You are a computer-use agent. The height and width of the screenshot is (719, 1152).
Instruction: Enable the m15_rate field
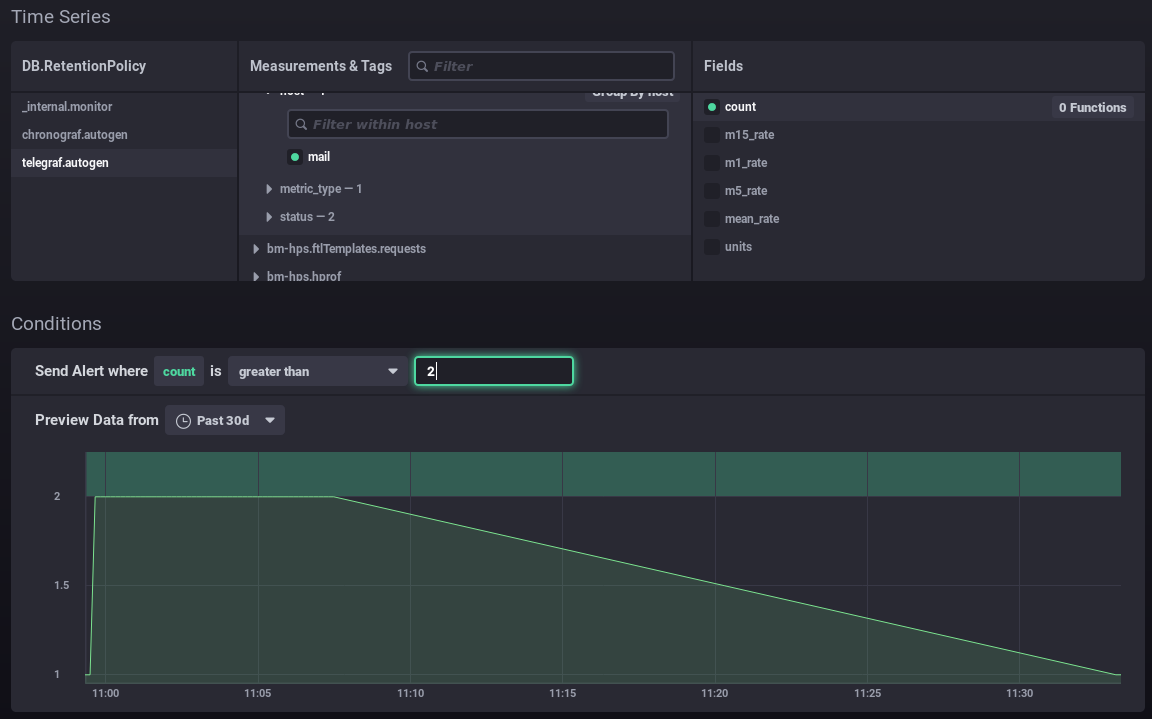click(x=712, y=135)
